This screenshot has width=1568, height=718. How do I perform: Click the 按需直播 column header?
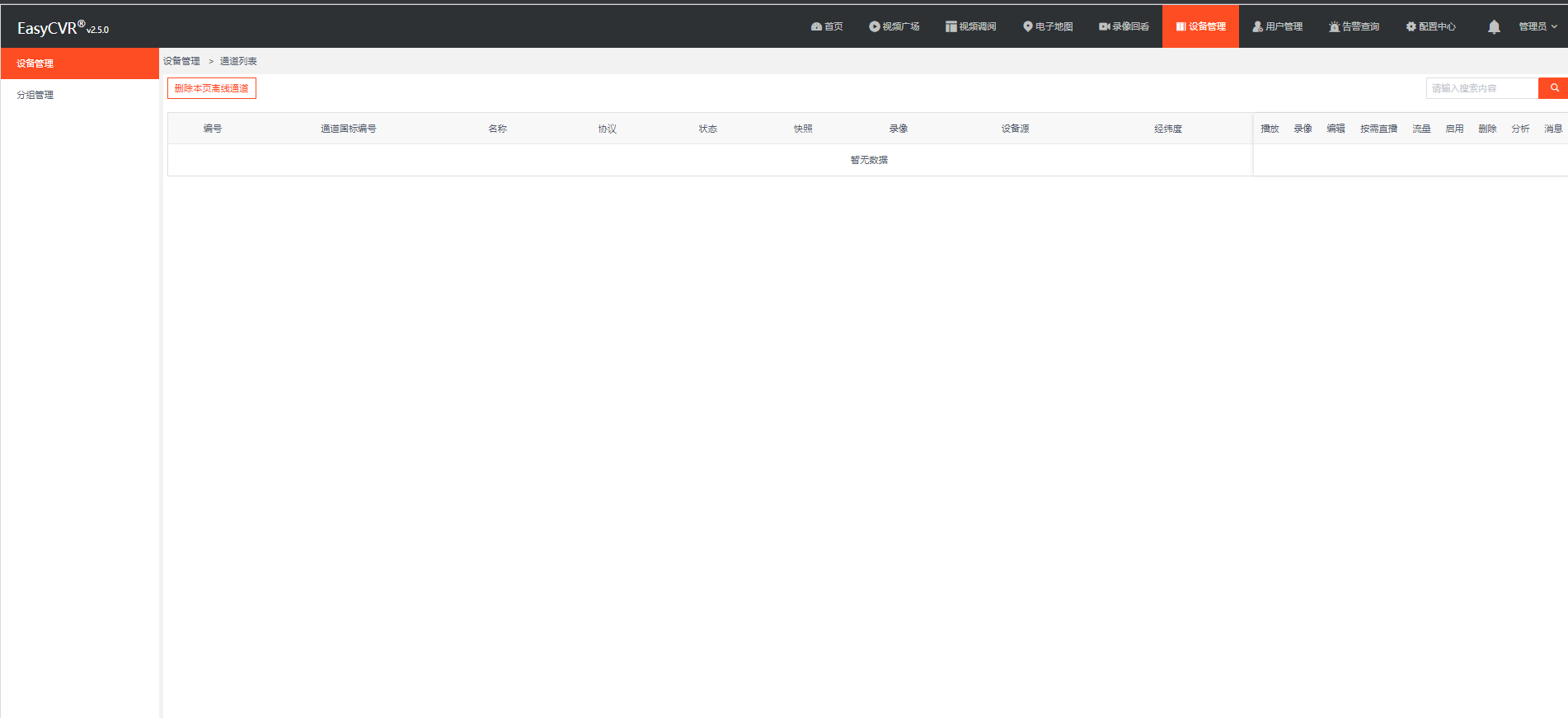[1378, 129]
